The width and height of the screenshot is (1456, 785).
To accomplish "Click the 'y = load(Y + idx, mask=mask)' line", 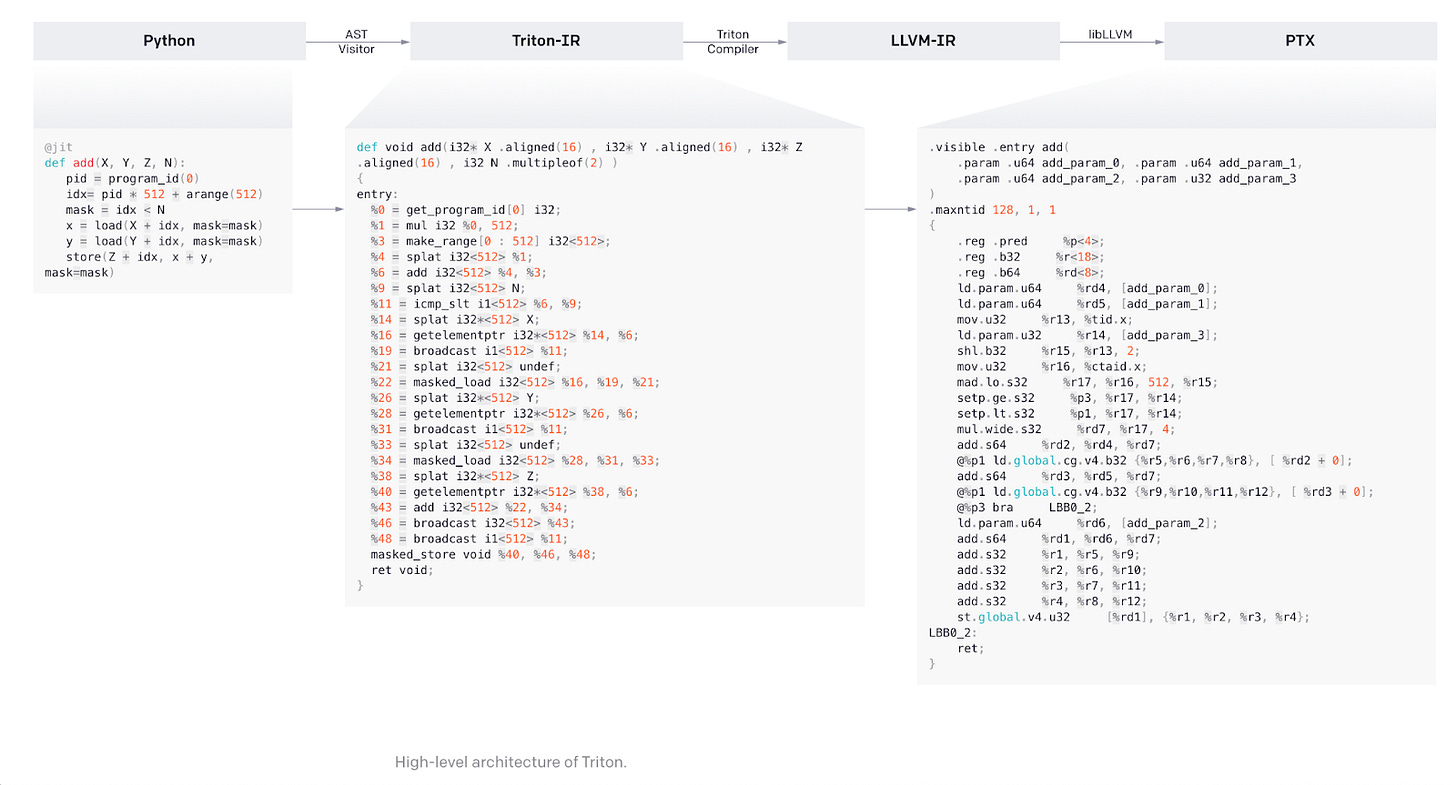I will 165,241.
